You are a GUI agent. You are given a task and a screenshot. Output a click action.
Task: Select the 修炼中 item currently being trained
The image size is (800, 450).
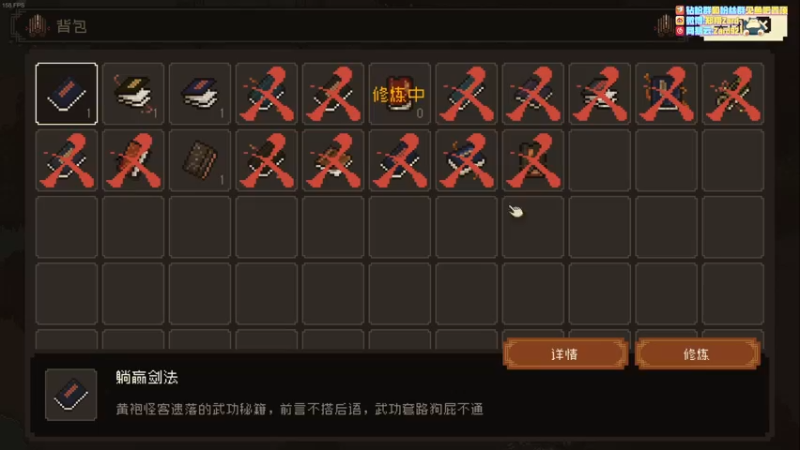coord(399,94)
